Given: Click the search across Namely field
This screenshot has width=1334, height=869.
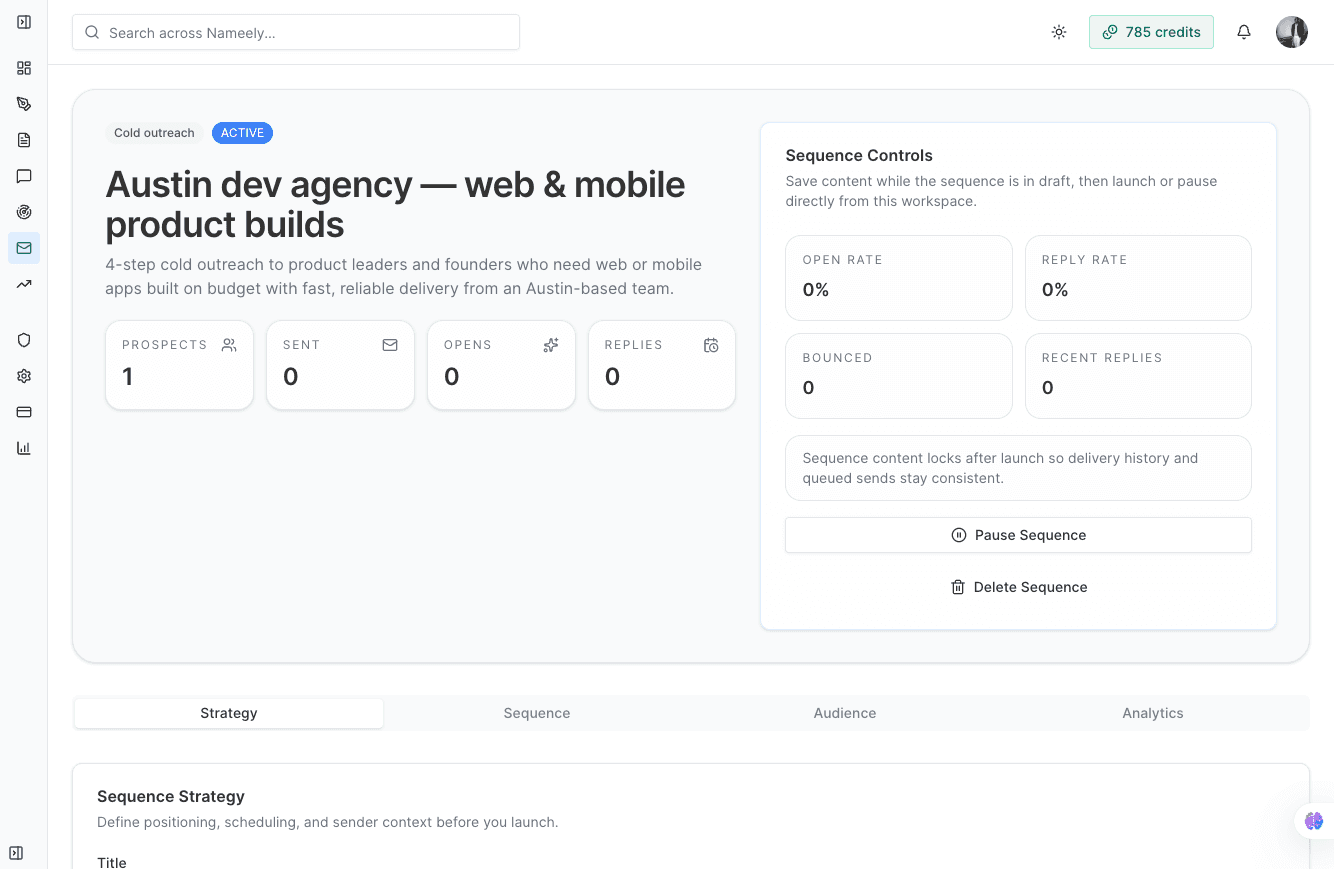Looking at the screenshot, I should 295,31.
